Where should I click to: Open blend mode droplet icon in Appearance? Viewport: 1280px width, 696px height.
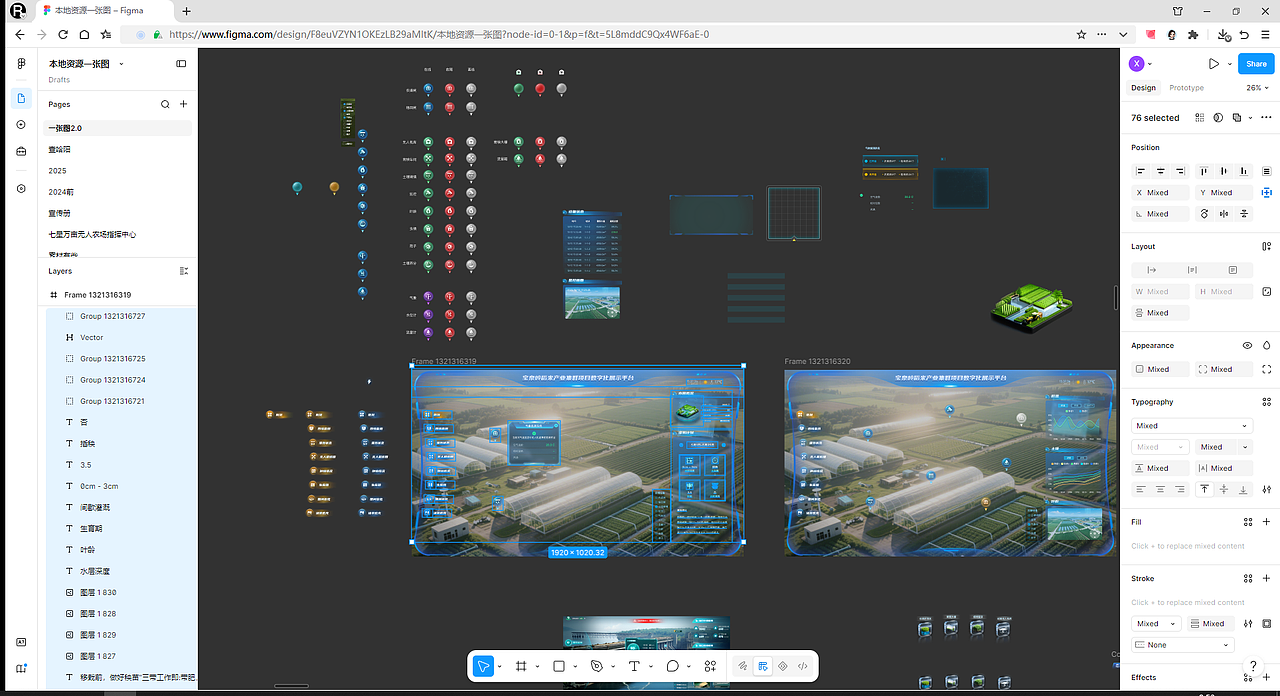[1266, 345]
